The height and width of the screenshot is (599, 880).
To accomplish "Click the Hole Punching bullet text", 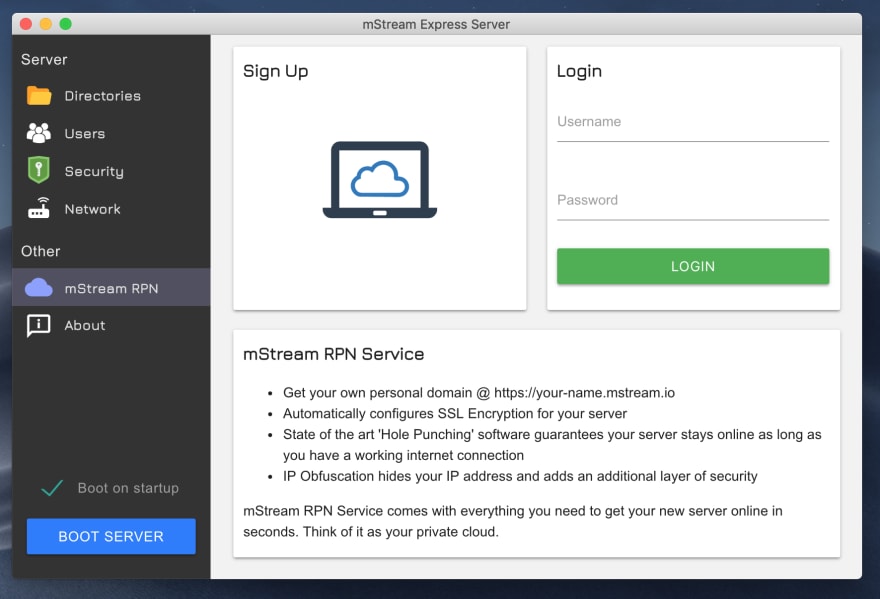I will coord(552,445).
